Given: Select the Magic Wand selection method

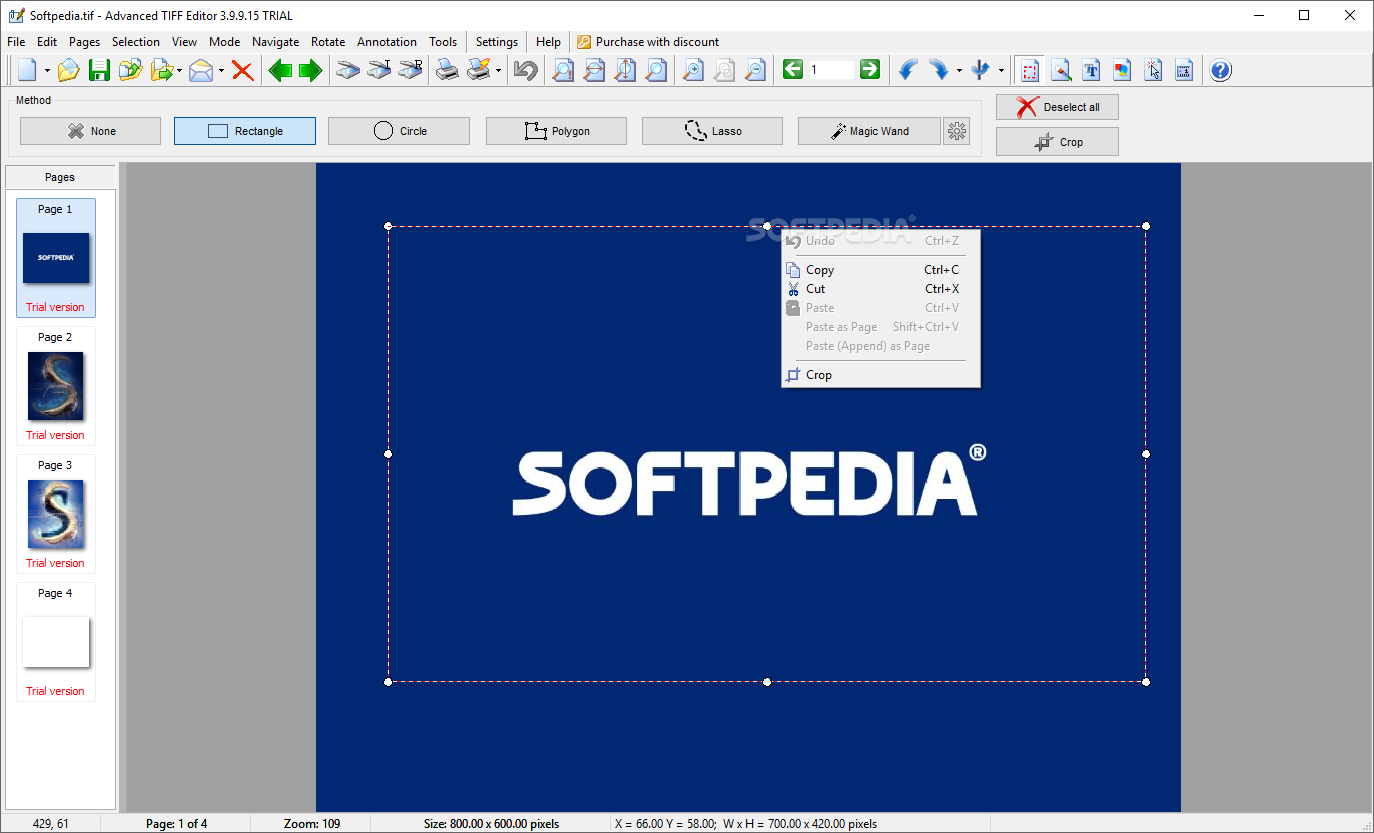Looking at the screenshot, I should (x=869, y=131).
